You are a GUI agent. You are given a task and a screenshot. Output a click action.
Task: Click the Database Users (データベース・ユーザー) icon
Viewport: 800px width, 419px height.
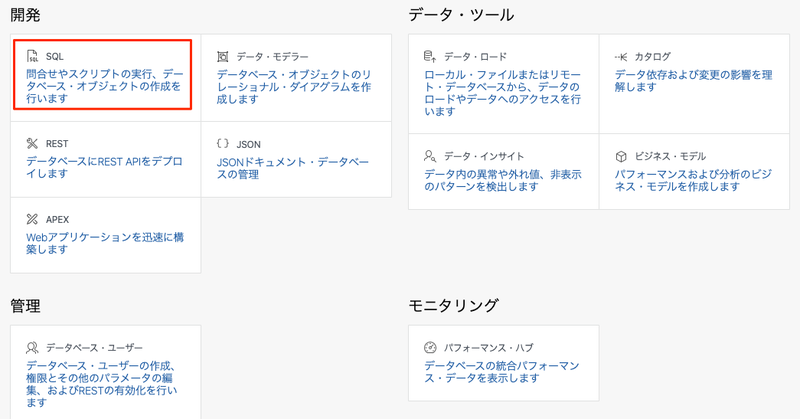tap(32, 347)
